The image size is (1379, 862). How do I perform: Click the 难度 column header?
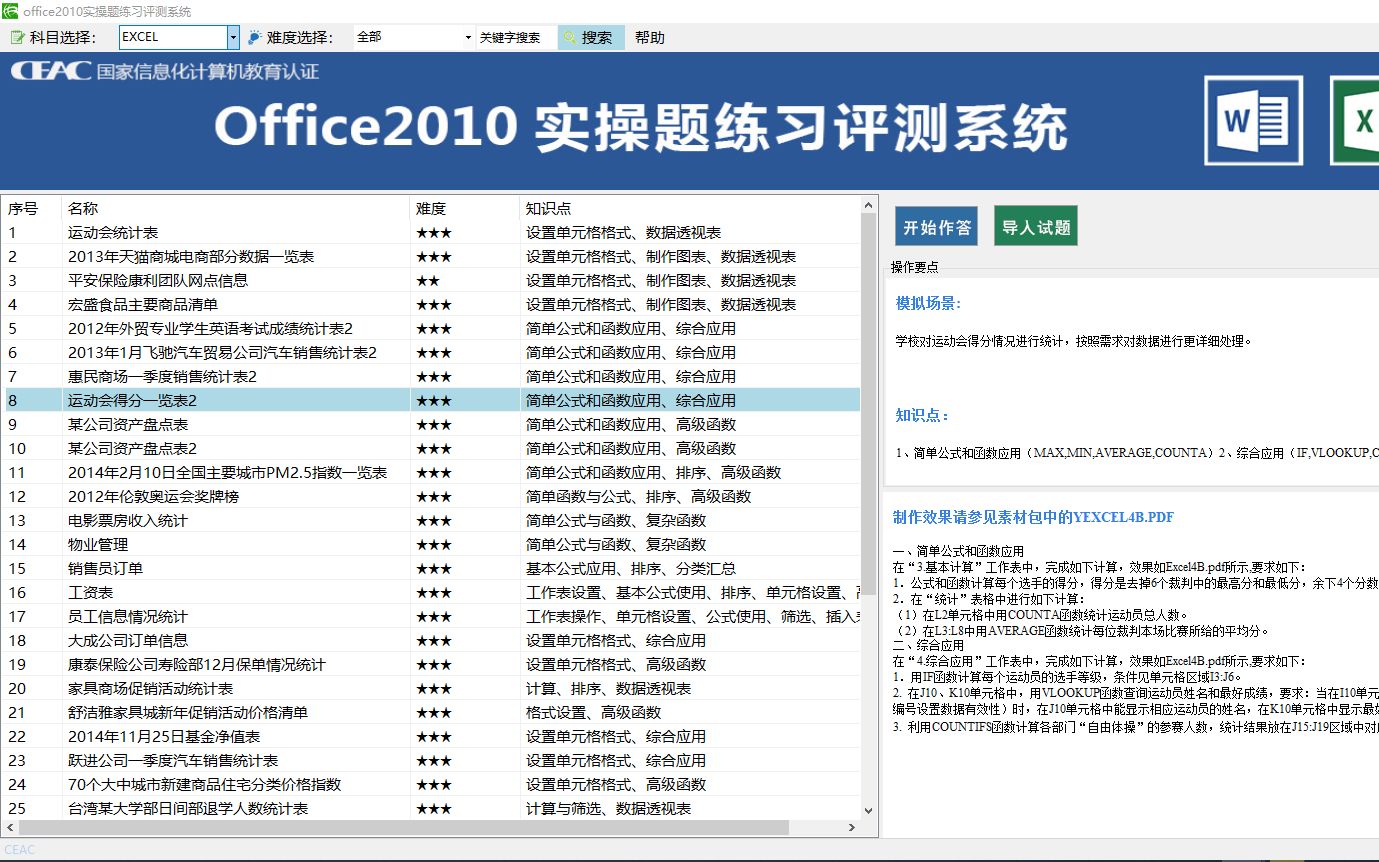coord(465,208)
